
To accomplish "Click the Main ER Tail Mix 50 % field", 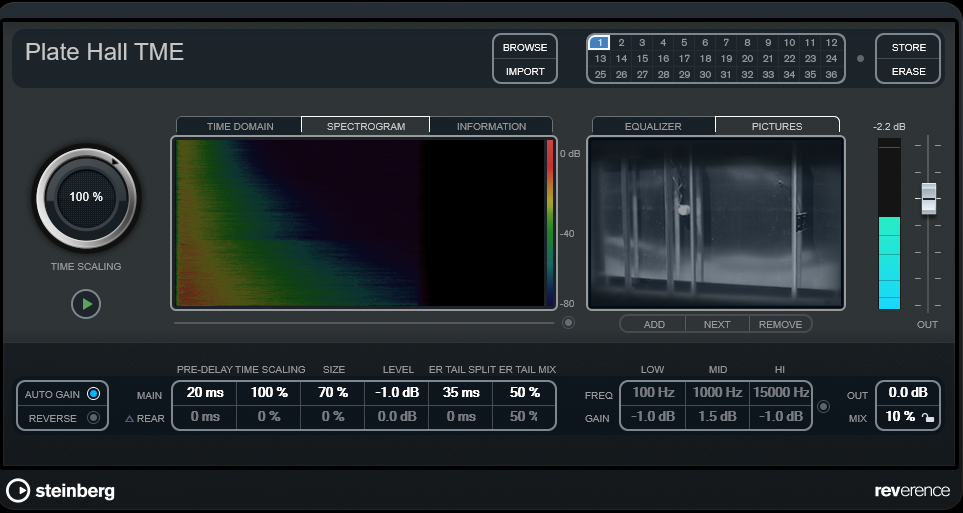I will [524, 393].
